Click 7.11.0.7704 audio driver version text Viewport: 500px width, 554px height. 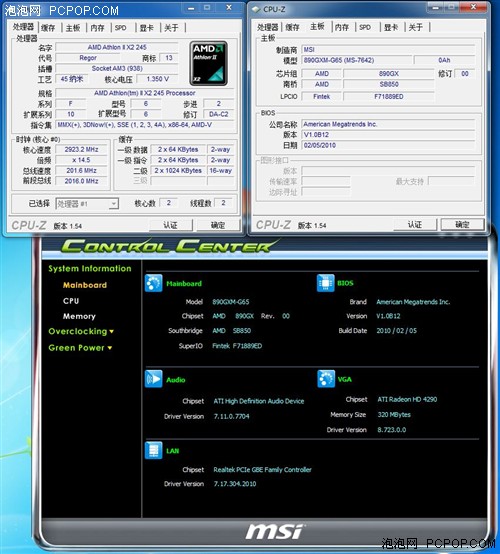click(231, 416)
